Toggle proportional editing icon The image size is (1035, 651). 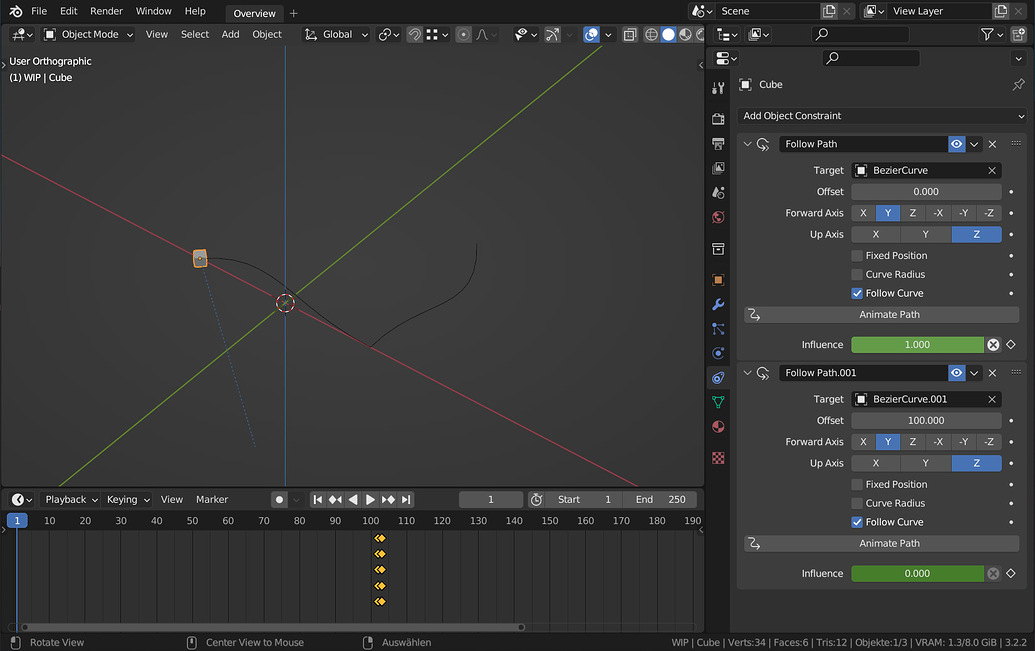pyautogui.click(x=463, y=34)
